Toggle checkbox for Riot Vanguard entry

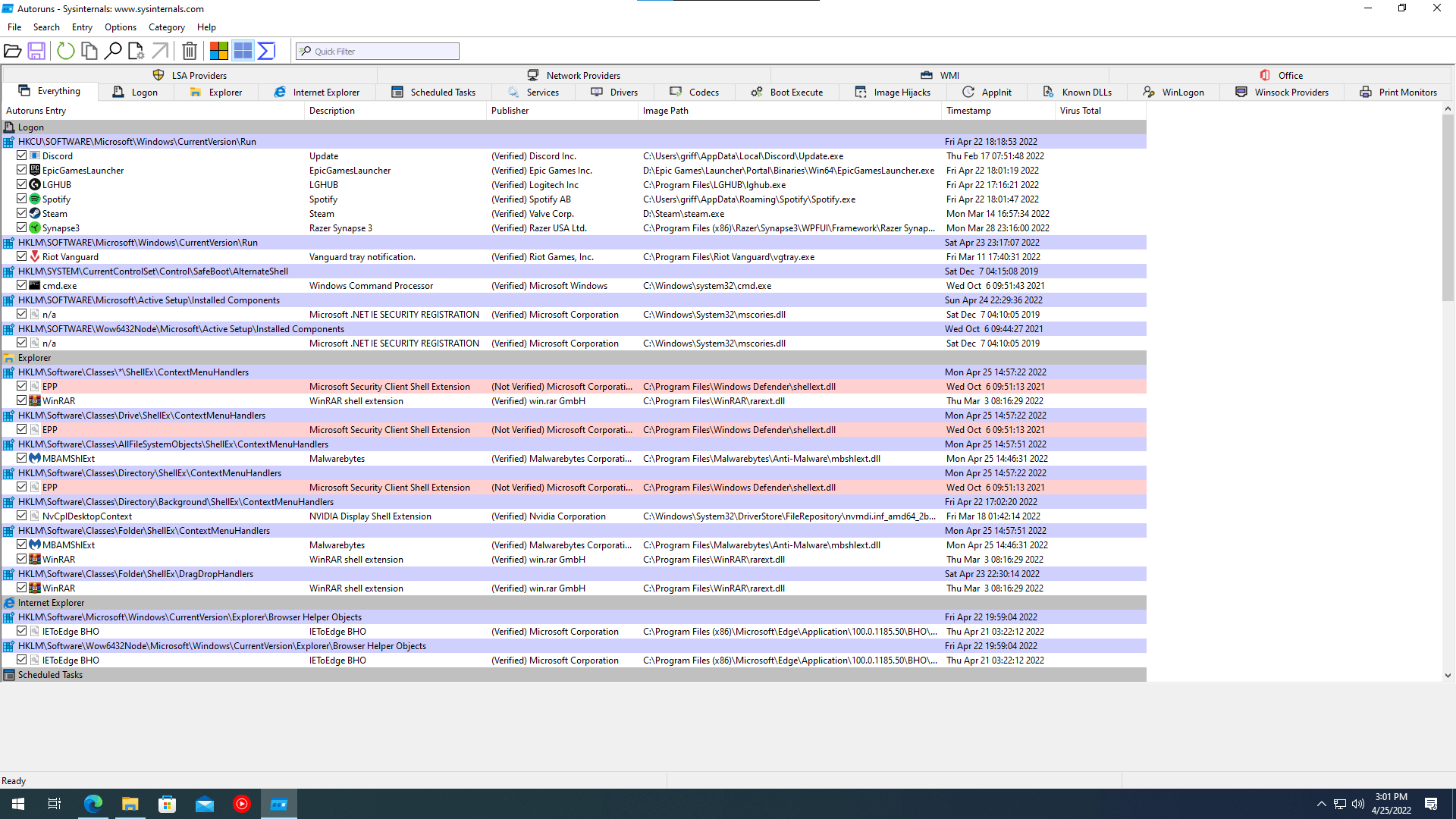click(x=22, y=256)
